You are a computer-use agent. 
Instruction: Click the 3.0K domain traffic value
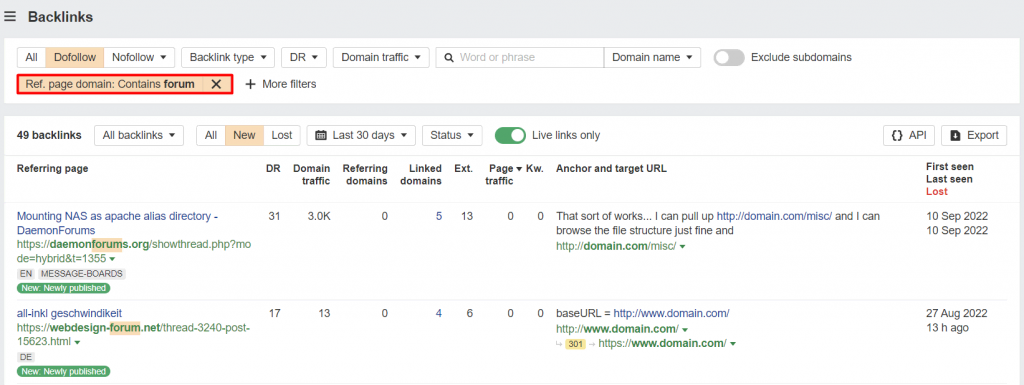pos(319,216)
